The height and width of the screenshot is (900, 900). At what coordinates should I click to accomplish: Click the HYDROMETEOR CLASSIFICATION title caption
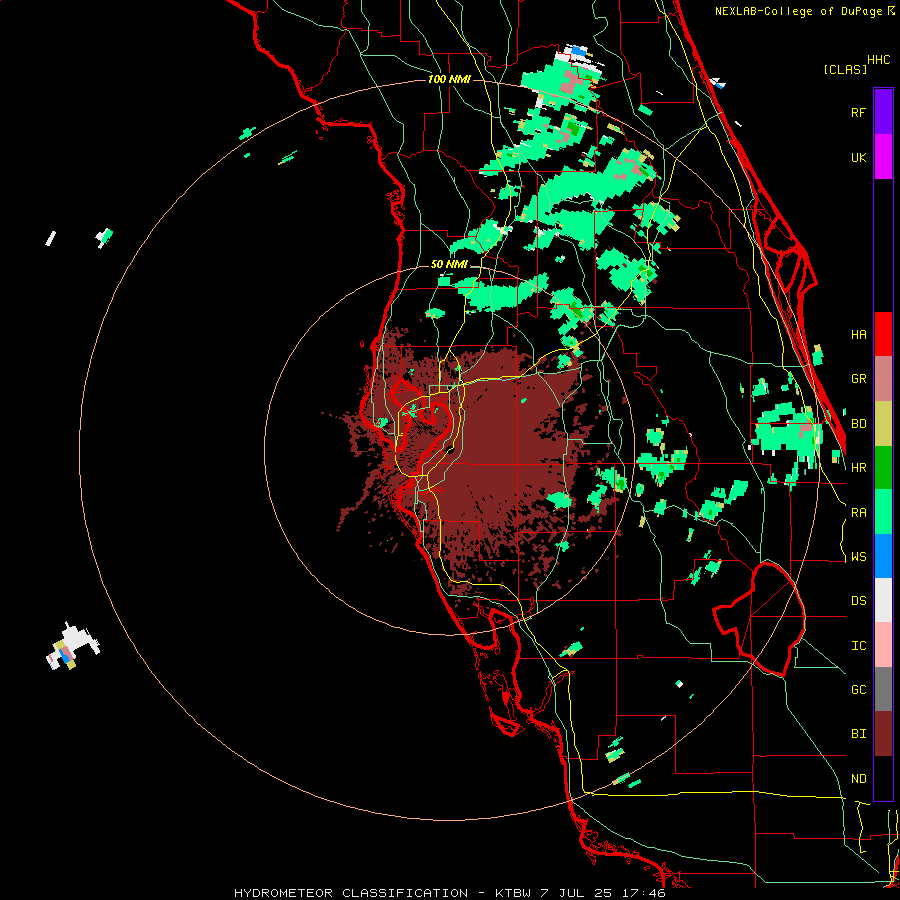[351, 893]
